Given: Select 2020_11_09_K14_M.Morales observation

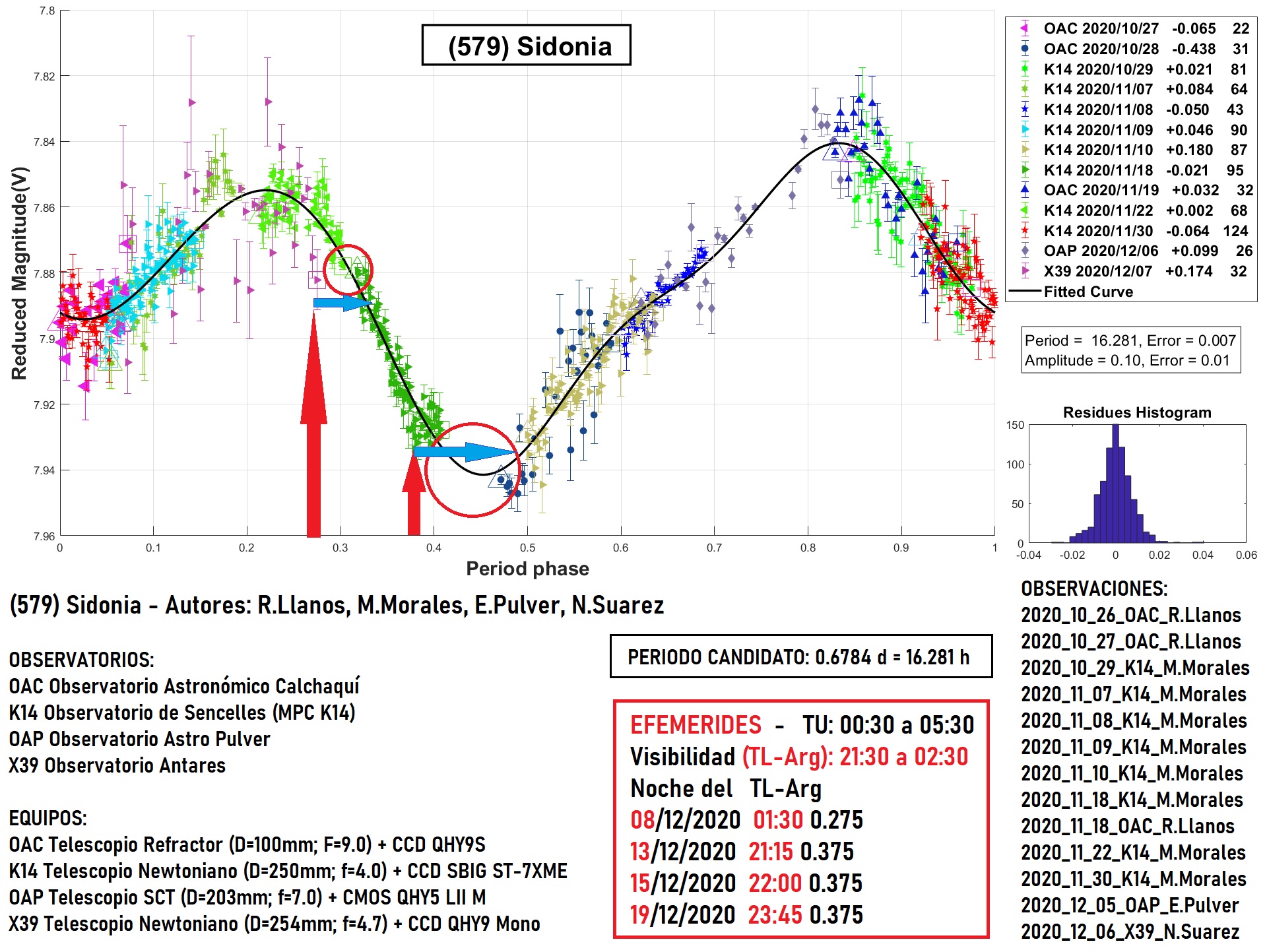Looking at the screenshot, I should 1134,747.
